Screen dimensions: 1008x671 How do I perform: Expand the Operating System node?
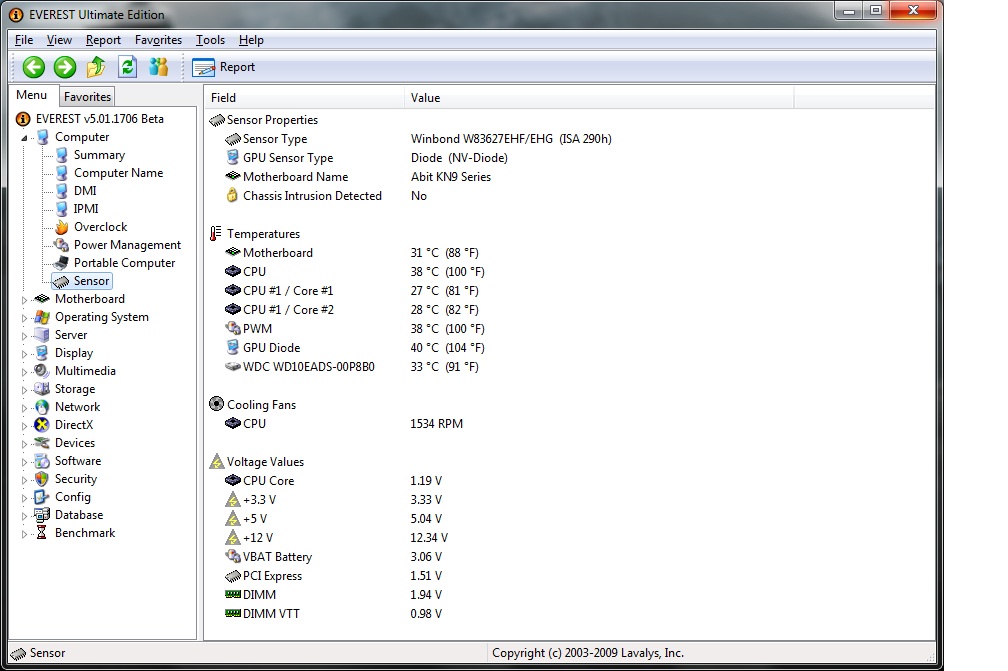(x=24, y=318)
